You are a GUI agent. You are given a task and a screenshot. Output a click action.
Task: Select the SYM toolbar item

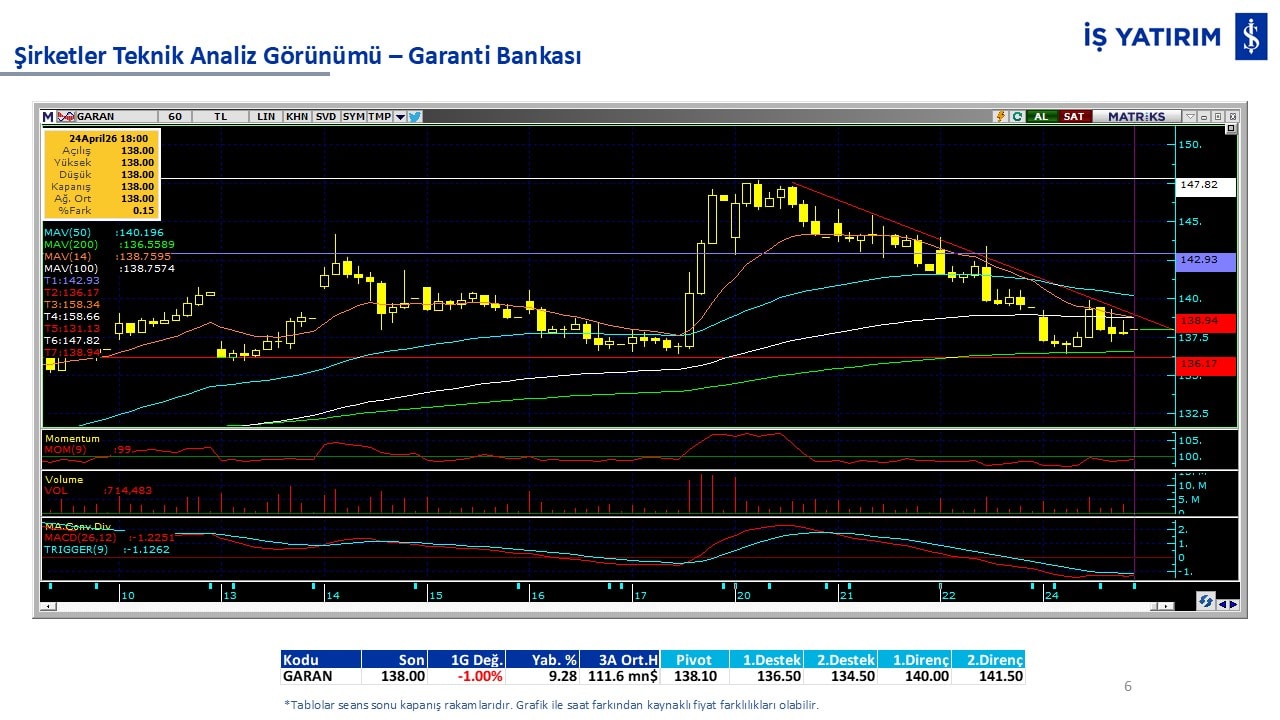coord(353,116)
